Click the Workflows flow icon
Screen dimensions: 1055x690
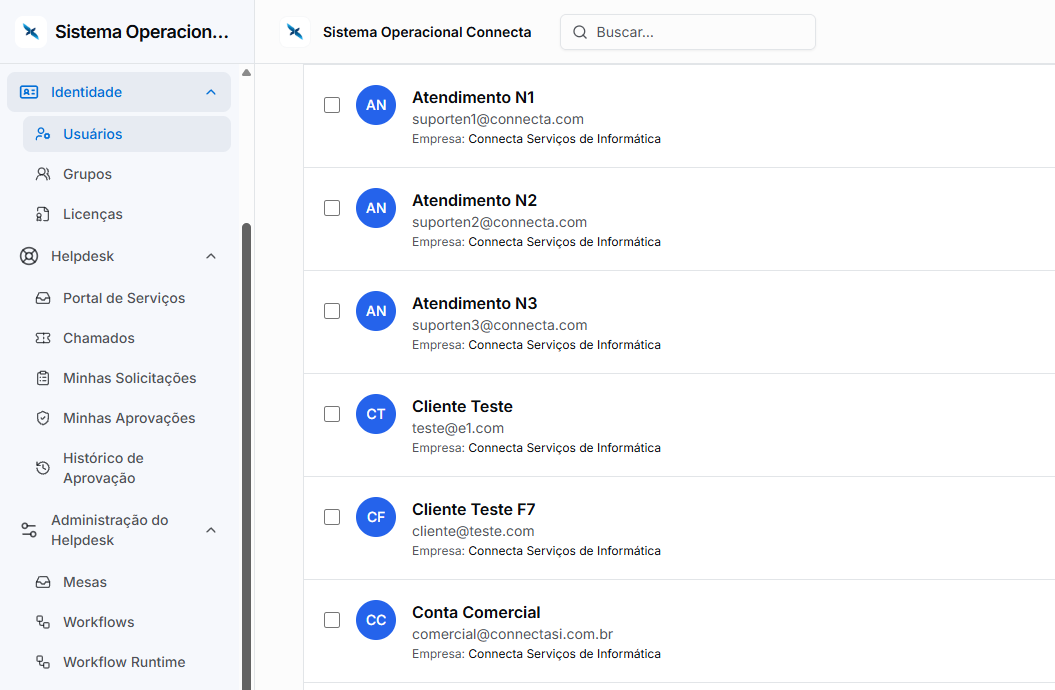(43, 622)
